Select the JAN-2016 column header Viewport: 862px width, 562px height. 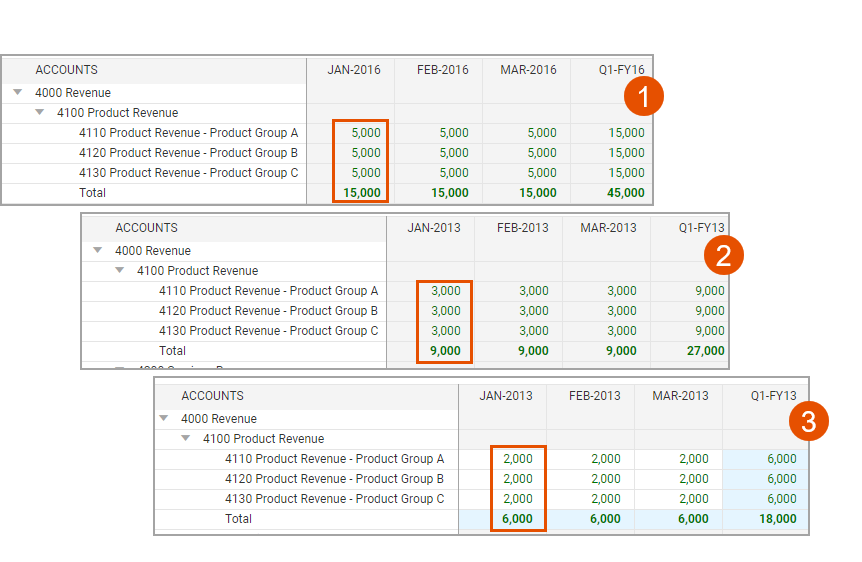pyautogui.click(x=354, y=70)
